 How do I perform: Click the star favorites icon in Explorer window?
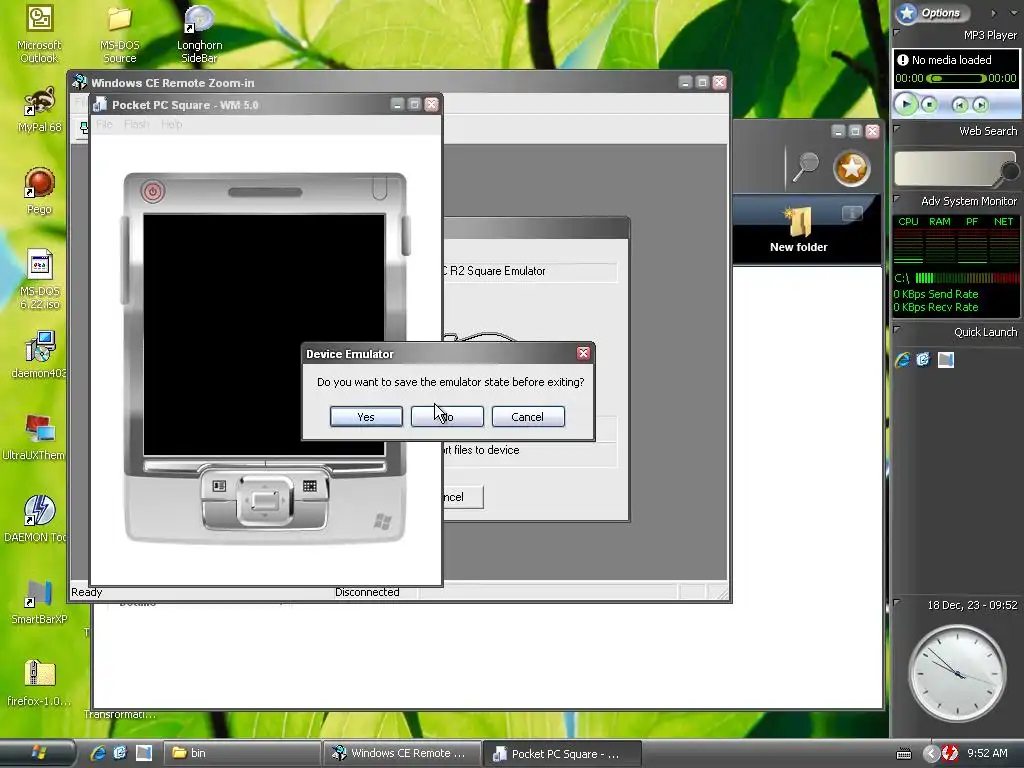[852, 168]
